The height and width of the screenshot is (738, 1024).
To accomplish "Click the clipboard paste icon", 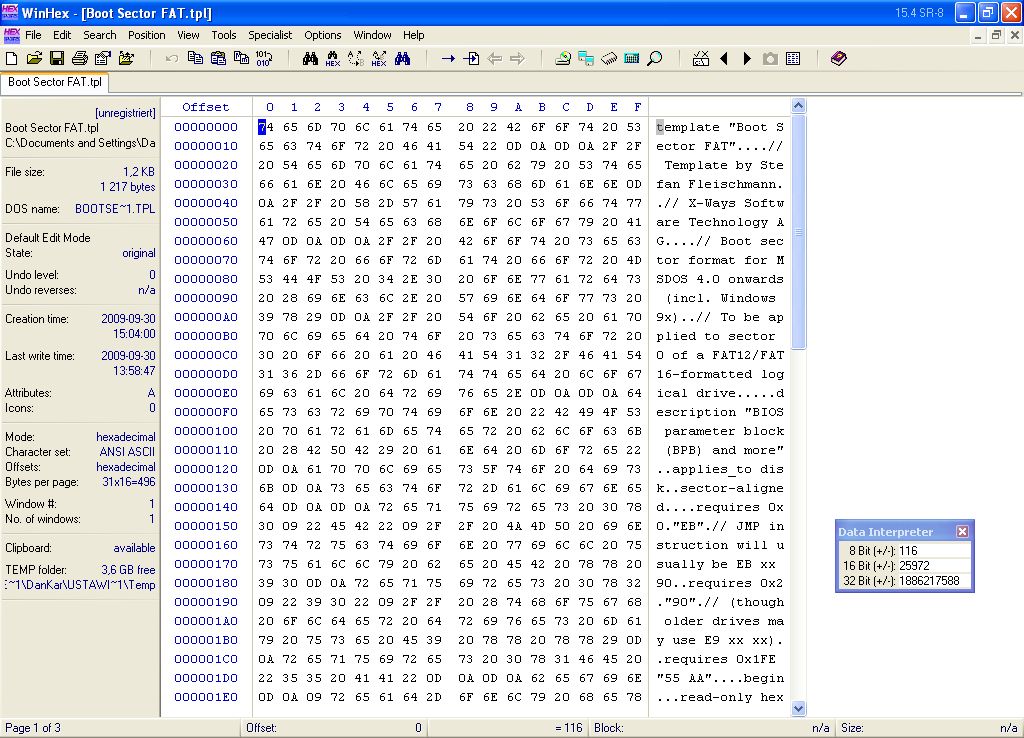I will click(218, 59).
